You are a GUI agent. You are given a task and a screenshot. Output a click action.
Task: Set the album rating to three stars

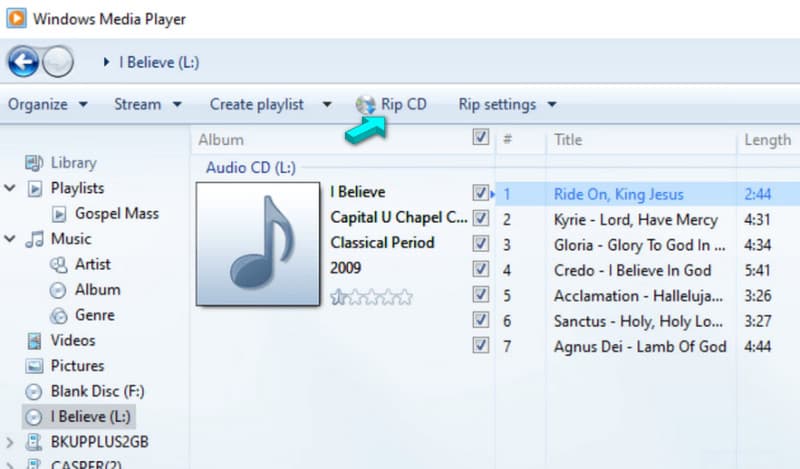tap(372, 297)
